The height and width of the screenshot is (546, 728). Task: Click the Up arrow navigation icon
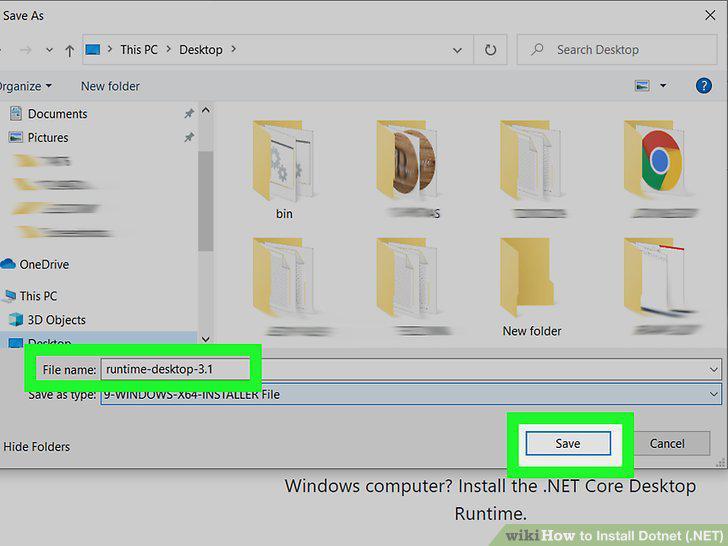tap(70, 50)
